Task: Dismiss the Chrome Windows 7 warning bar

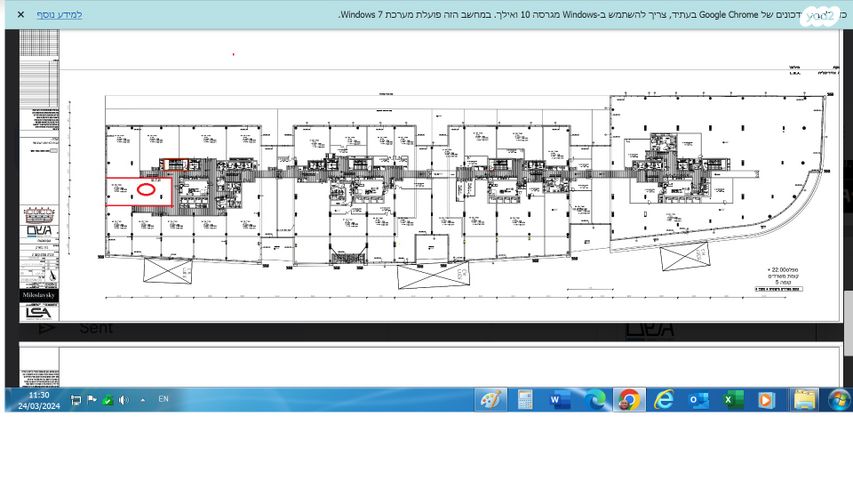Action: point(20,15)
